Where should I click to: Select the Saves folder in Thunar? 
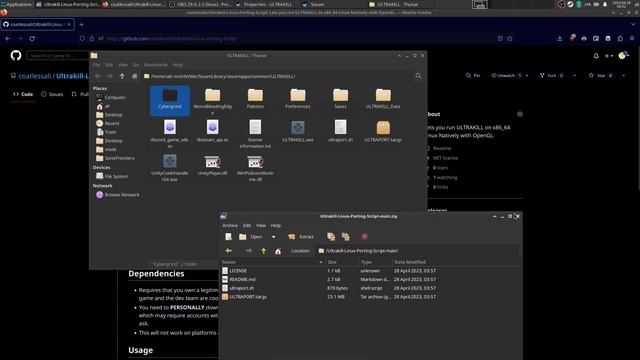340,99
